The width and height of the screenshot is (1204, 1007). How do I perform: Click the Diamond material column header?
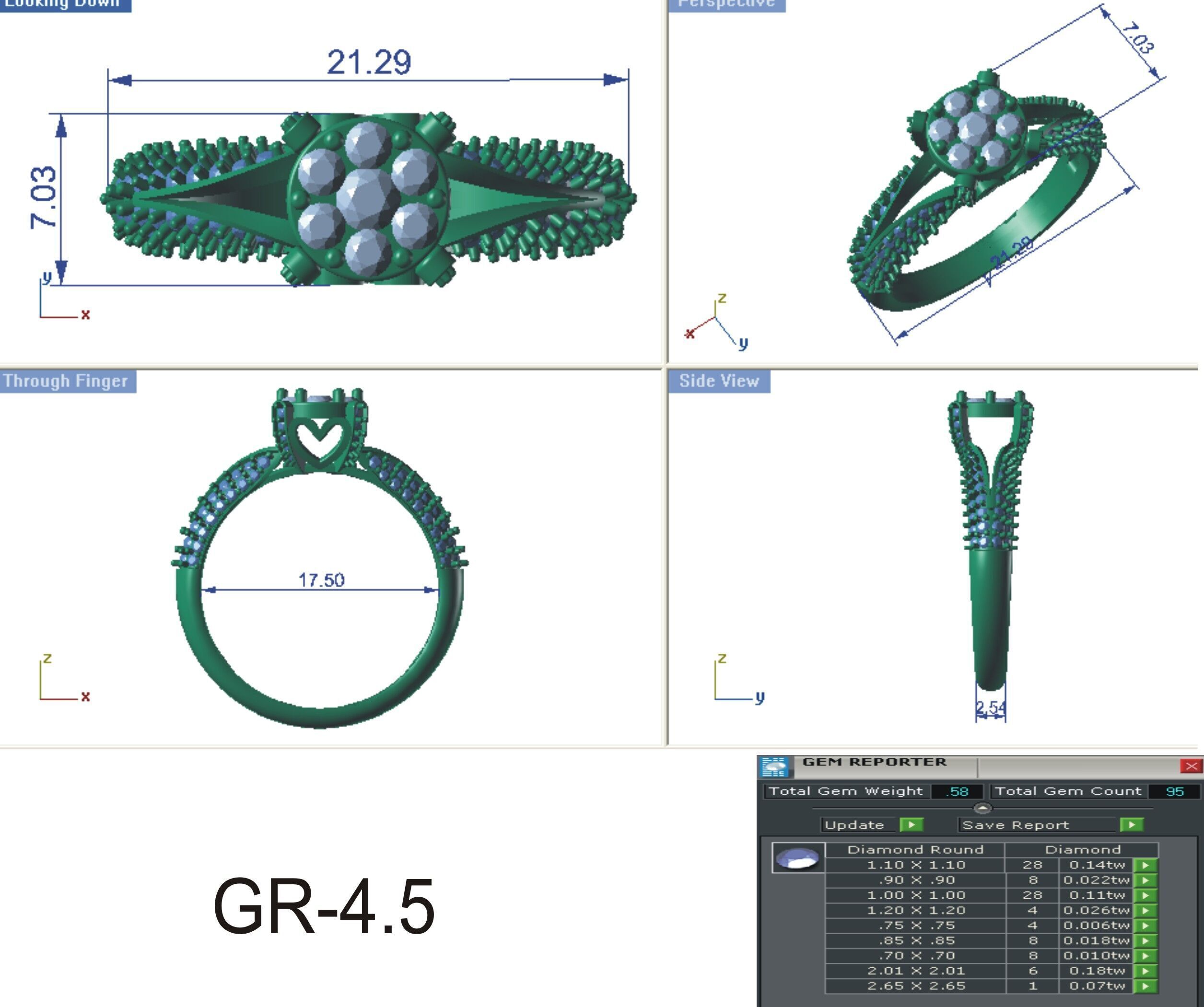1083,849
